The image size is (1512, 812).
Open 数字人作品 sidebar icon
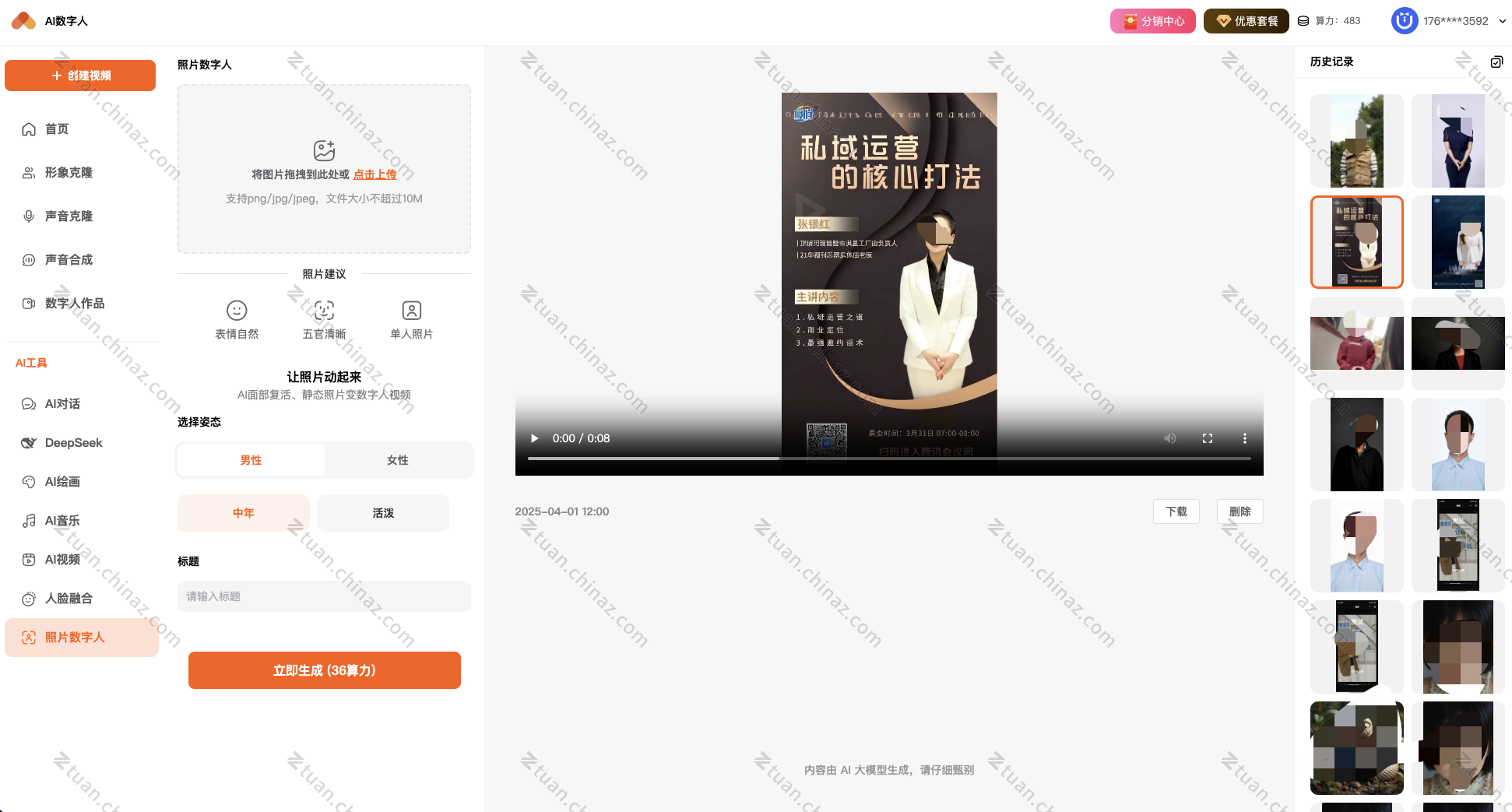tap(29, 304)
